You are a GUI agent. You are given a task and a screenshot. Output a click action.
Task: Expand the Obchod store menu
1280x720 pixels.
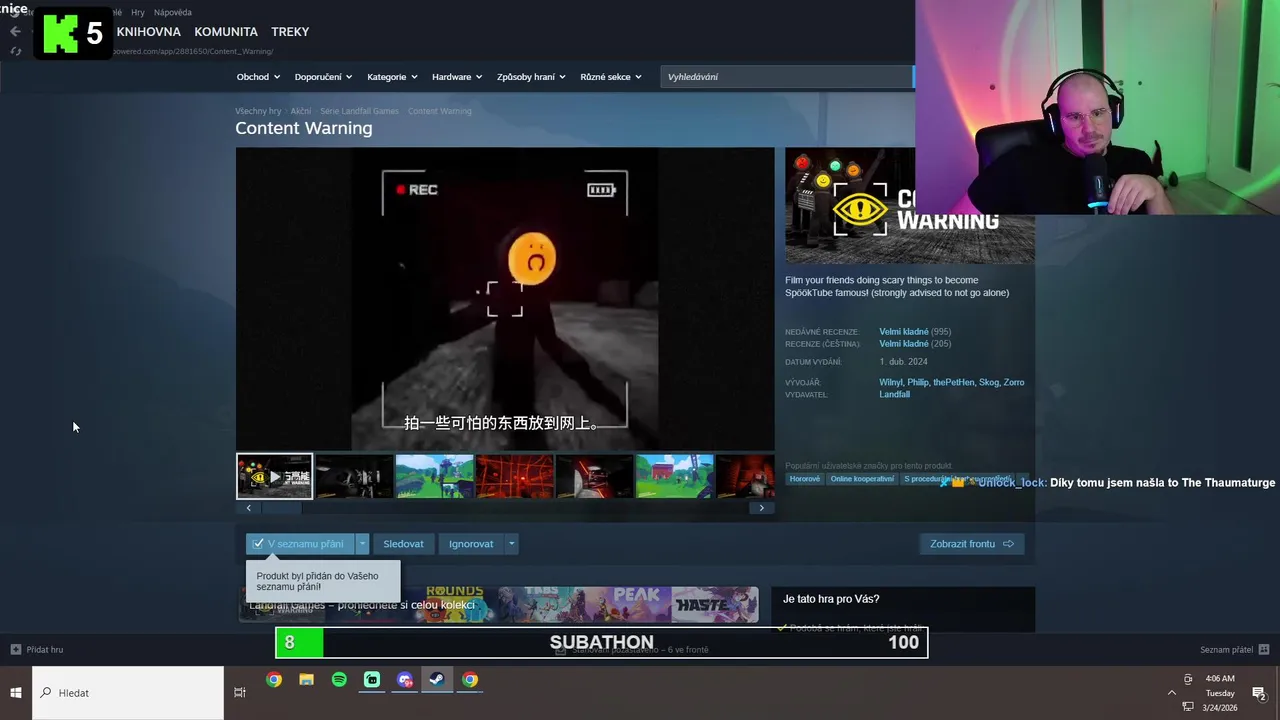(258, 77)
